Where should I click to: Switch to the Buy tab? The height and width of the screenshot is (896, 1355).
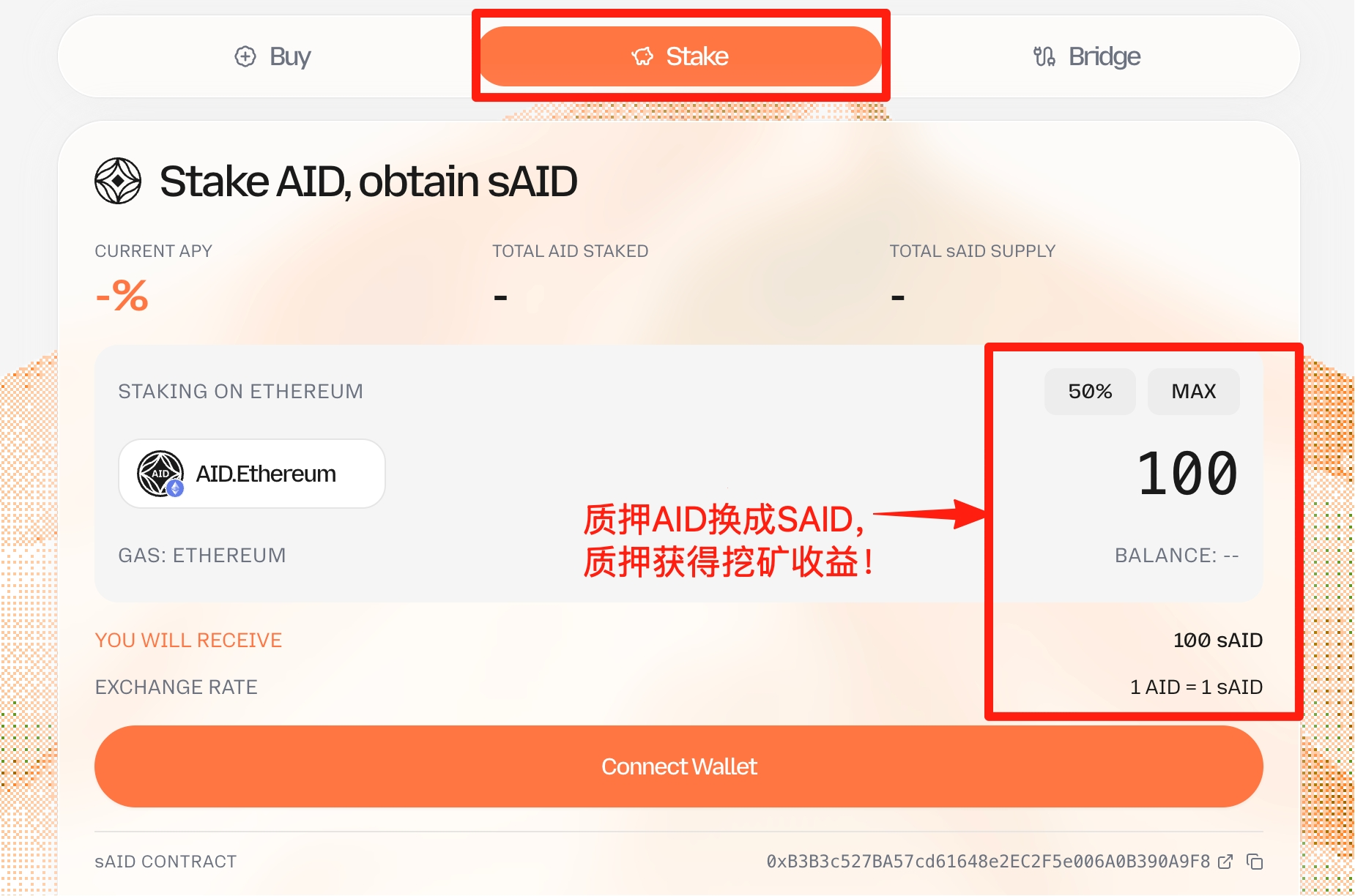click(x=272, y=56)
